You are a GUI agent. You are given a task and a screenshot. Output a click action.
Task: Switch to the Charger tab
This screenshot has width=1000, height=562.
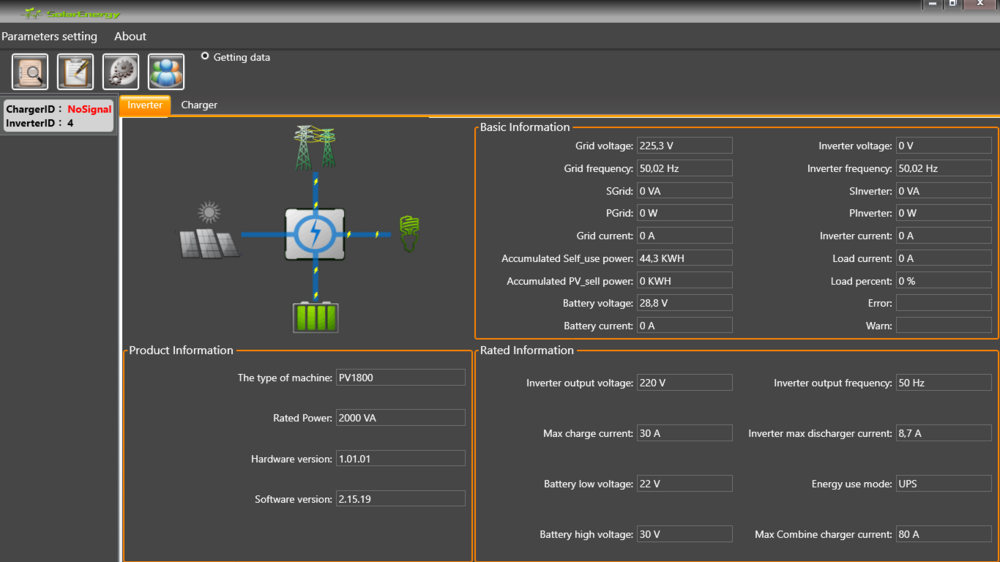point(199,105)
